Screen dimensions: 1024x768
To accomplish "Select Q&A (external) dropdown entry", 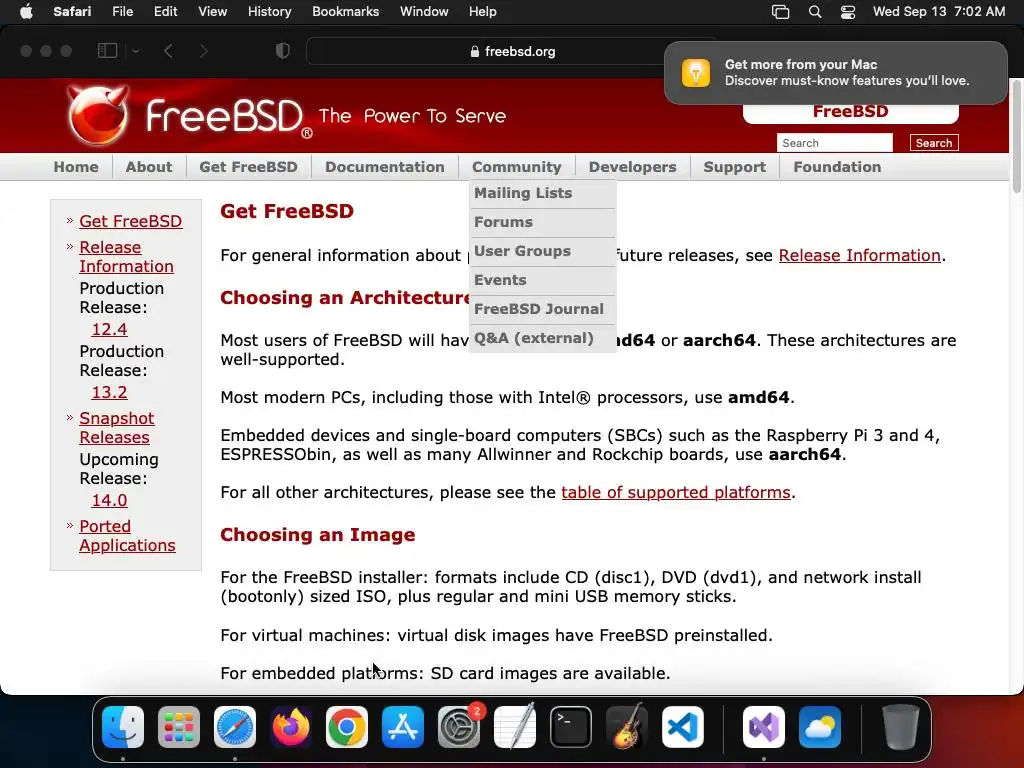I will (x=543, y=338).
